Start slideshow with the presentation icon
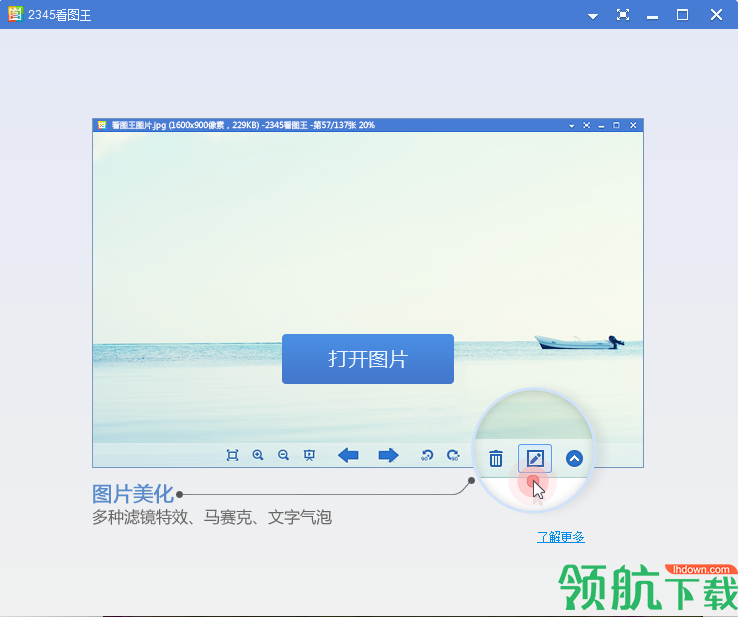Viewport: 738px width, 617px height. pyautogui.click(x=309, y=455)
